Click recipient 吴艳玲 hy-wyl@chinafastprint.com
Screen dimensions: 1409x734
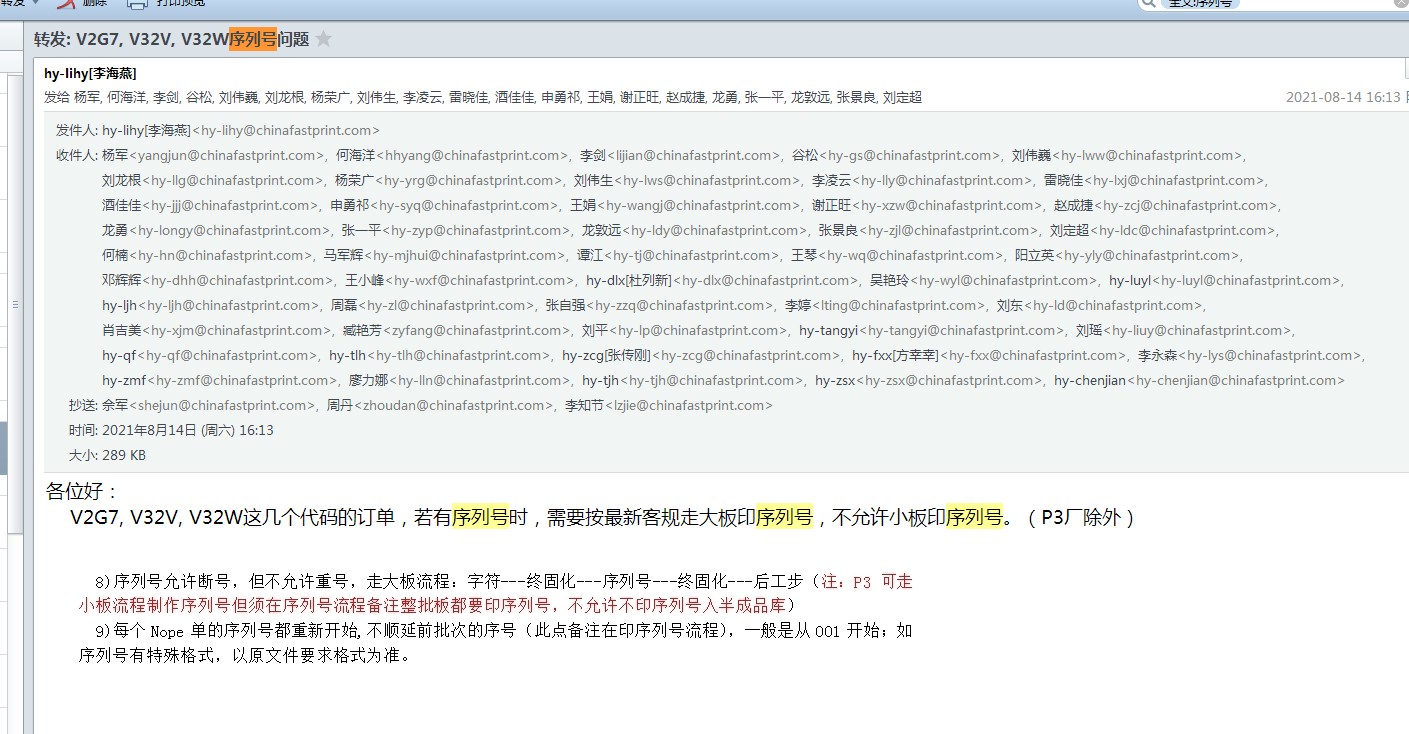pos(985,280)
